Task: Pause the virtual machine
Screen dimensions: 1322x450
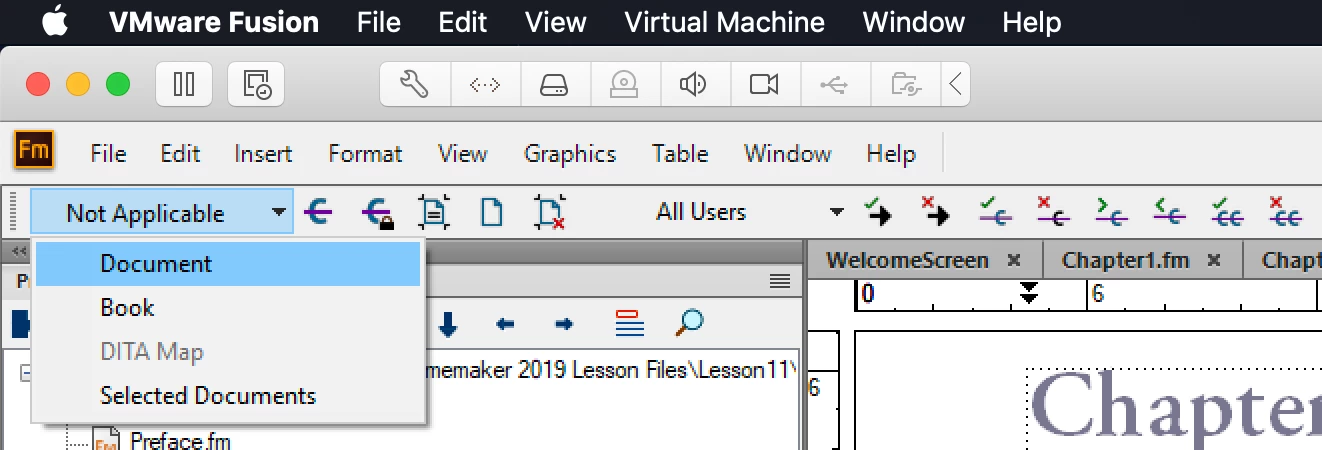Action: (183, 84)
